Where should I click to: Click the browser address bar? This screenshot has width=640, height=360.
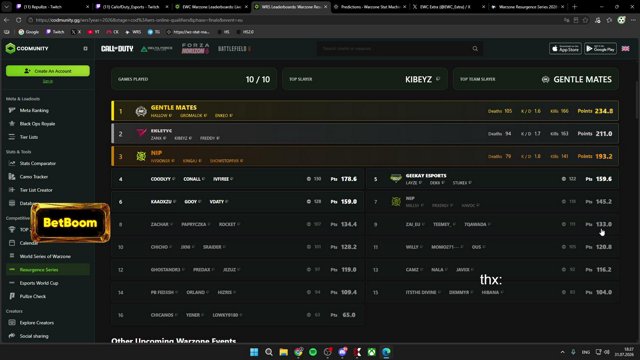pos(294,20)
